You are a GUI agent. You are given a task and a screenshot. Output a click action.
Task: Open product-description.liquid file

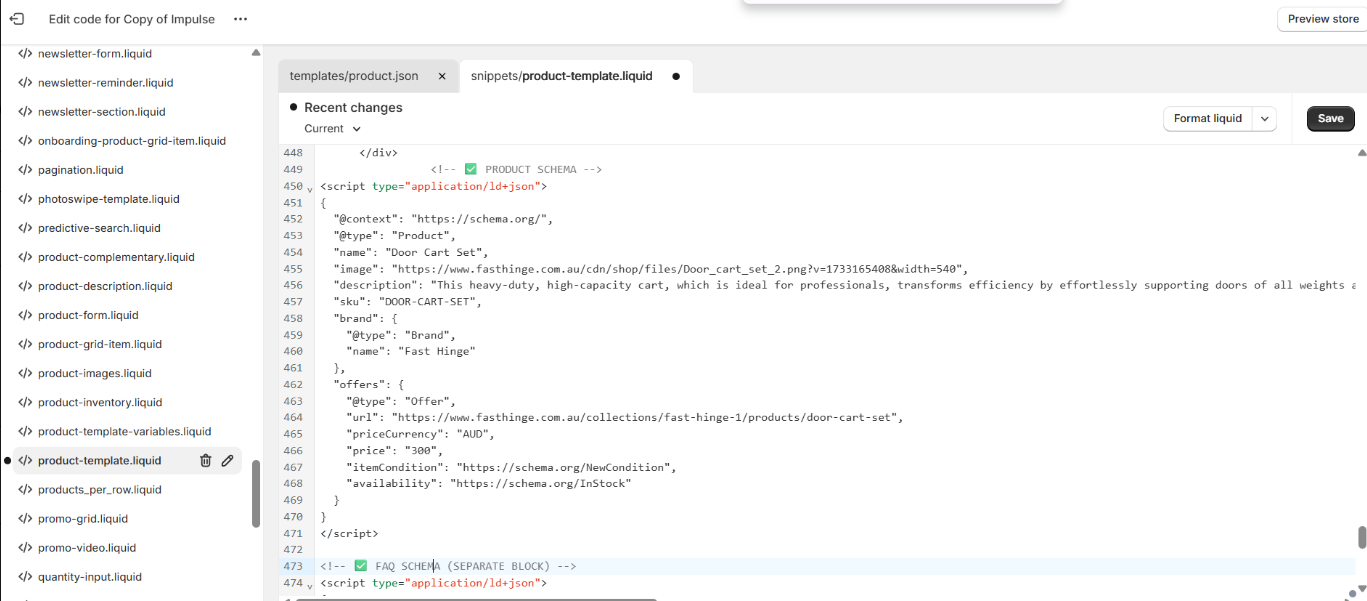click(x=105, y=286)
